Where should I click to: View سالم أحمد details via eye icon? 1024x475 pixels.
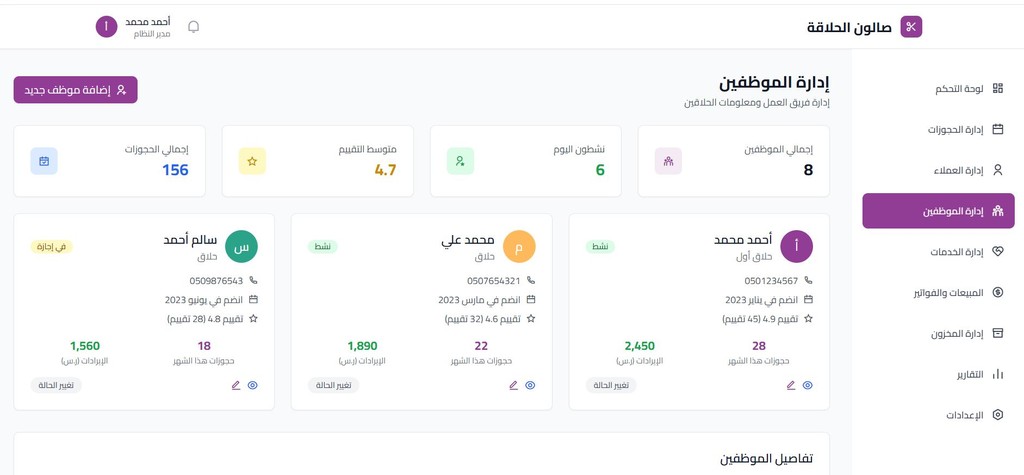[253, 385]
